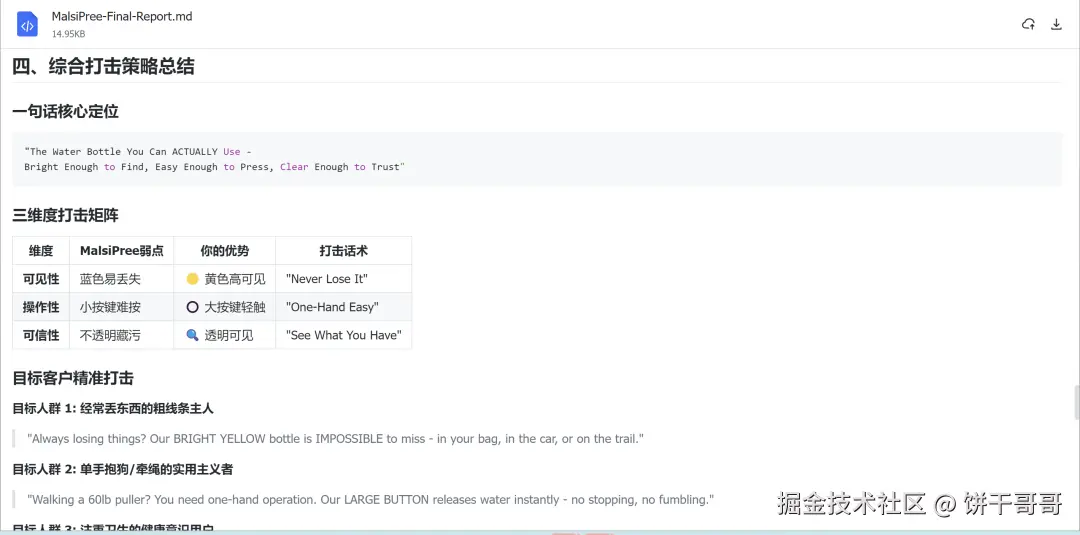Click table cell 透明可见

tap(225, 335)
